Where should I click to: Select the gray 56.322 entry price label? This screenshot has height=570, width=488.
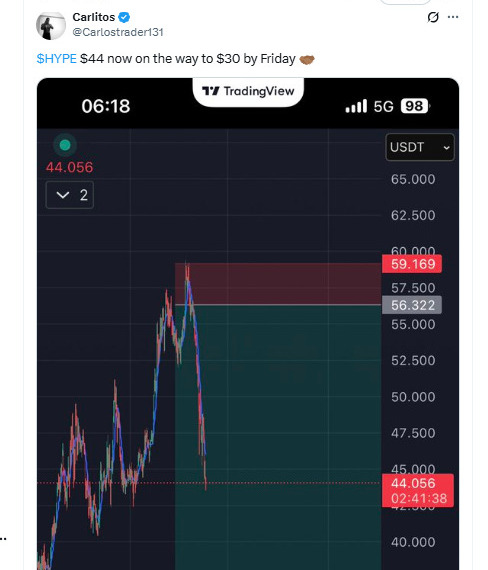[x=412, y=305]
